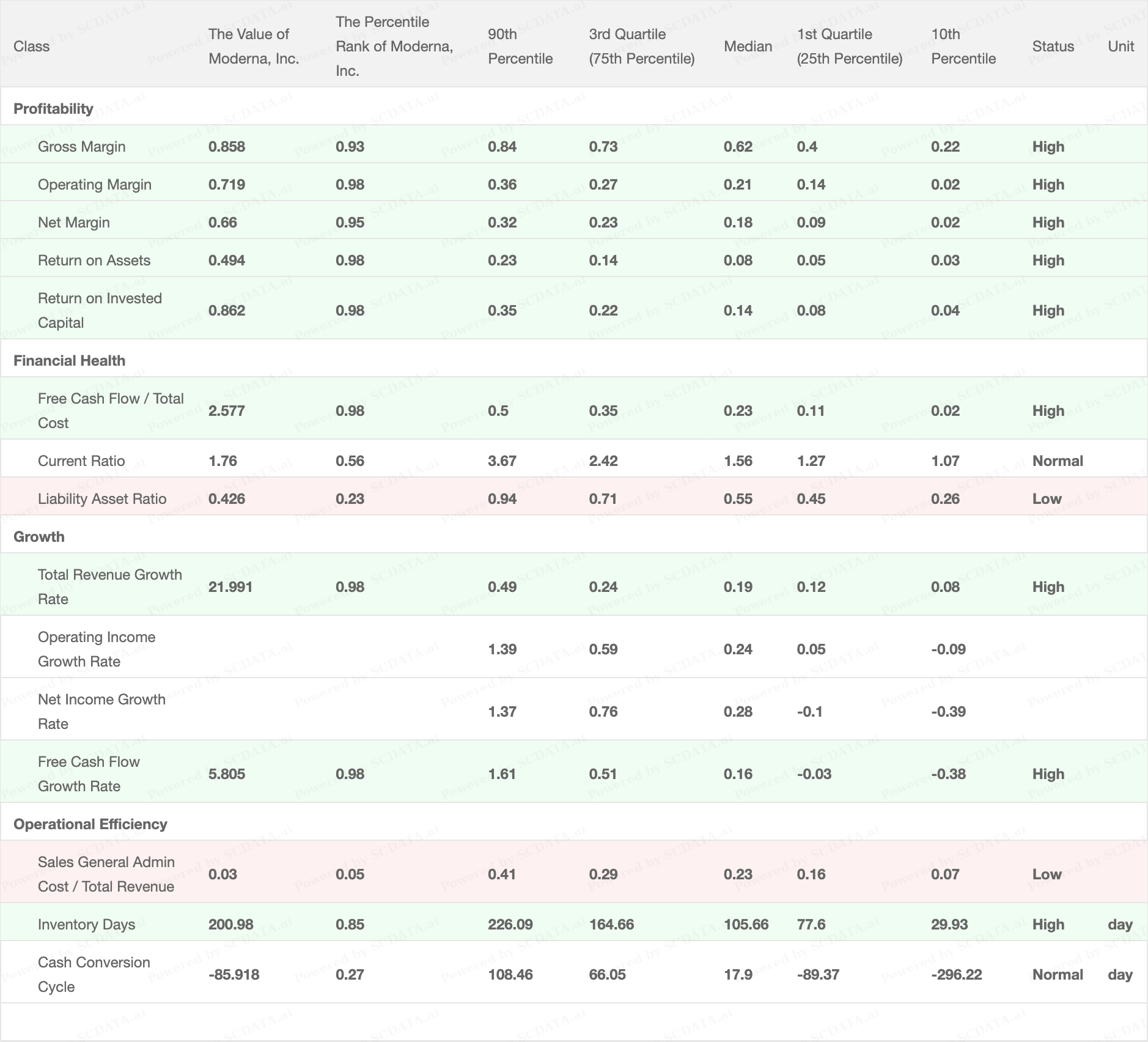The width and height of the screenshot is (1148, 1042).
Task: Click the Net Income Growth Rate label
Action: tap(101, 712)
